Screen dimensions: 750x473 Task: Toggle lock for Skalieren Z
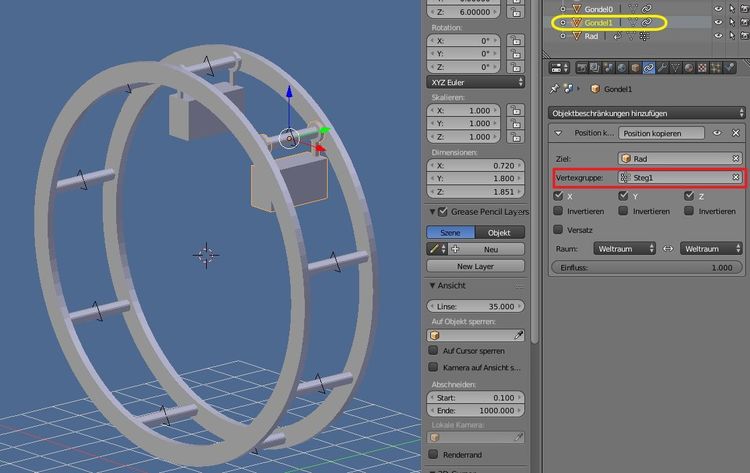coord(516,137)
